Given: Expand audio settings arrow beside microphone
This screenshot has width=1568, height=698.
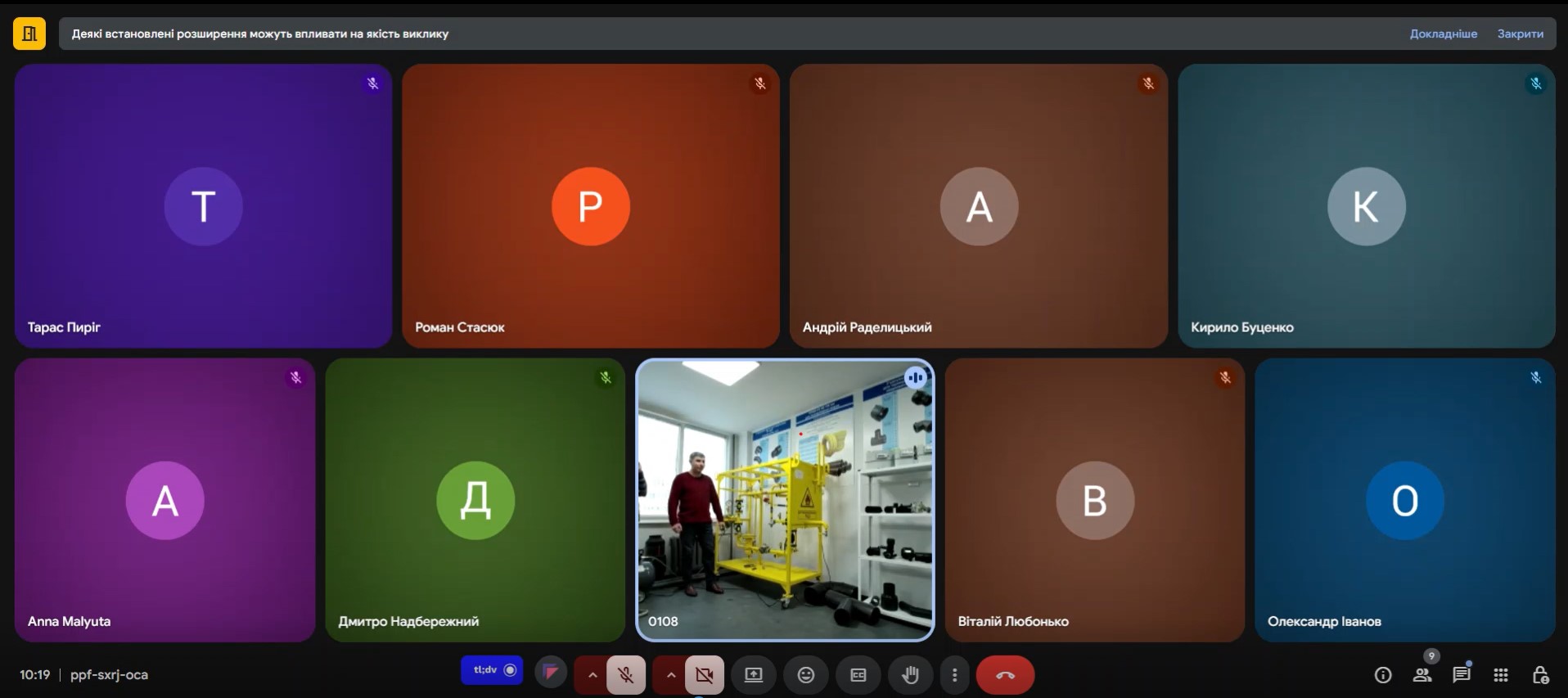Looking at the screenshot, I should tap(593, 675).
